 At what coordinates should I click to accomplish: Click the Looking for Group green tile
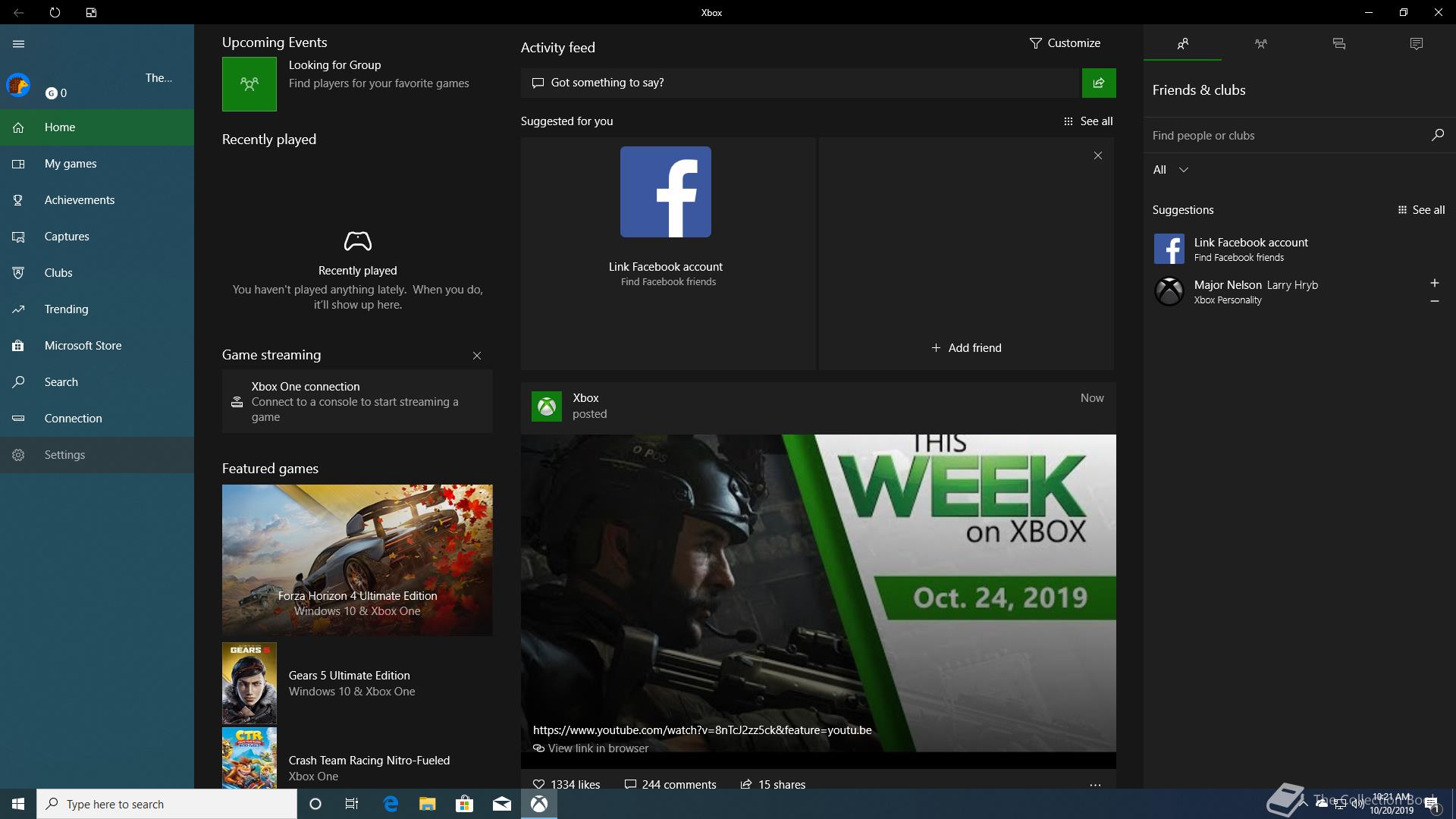tap(249, 84)
